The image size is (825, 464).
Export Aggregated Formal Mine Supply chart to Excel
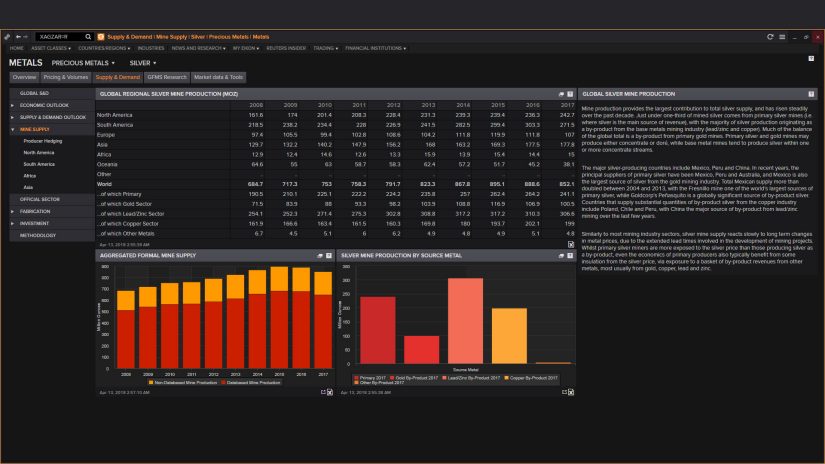click(x=330, y=392)
